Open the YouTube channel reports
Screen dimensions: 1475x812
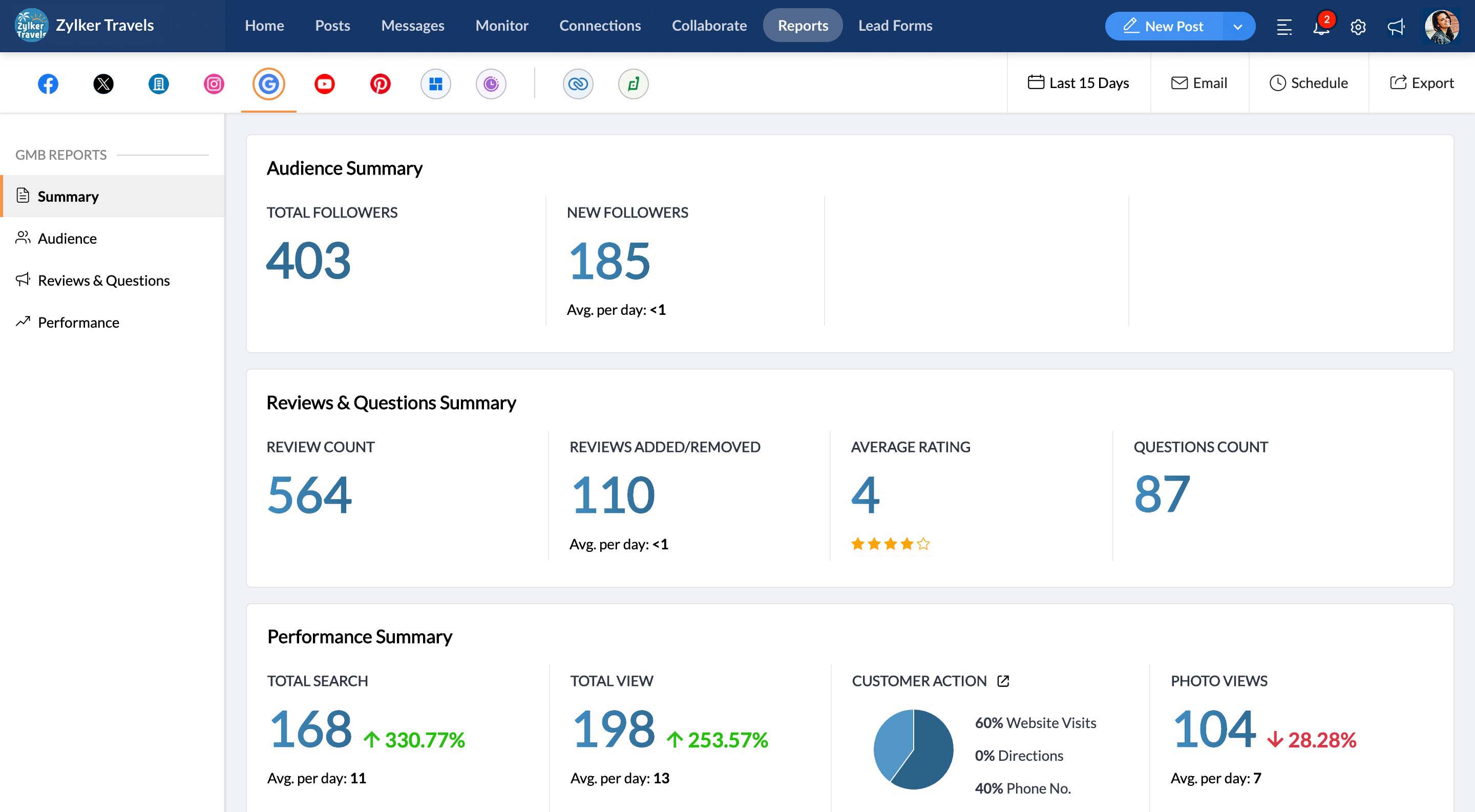point(324,84)
